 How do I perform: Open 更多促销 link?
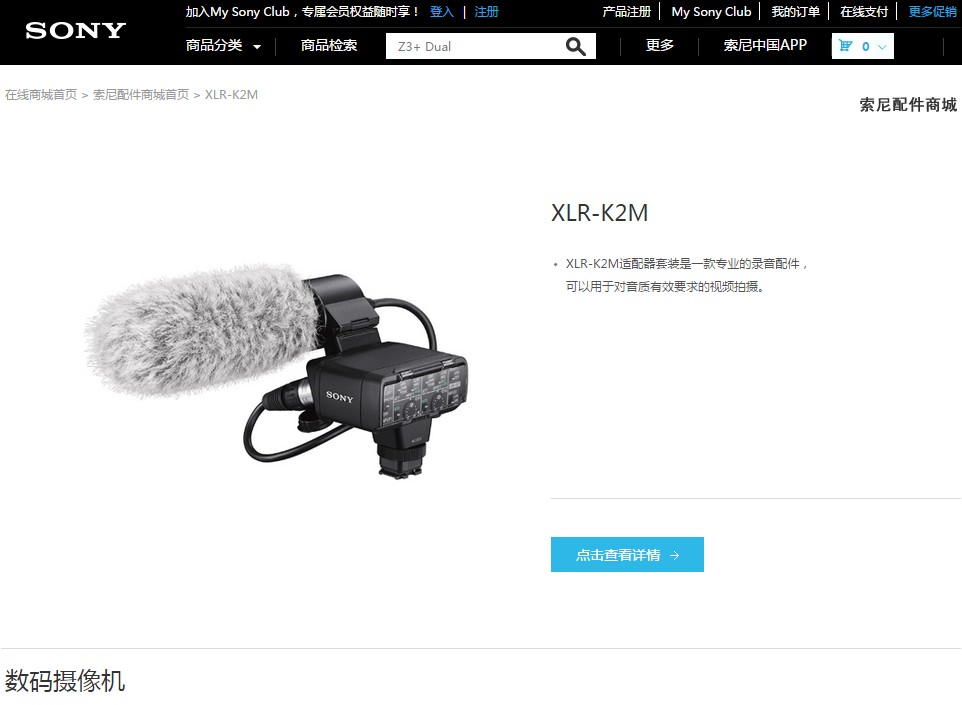click(933, 12)
